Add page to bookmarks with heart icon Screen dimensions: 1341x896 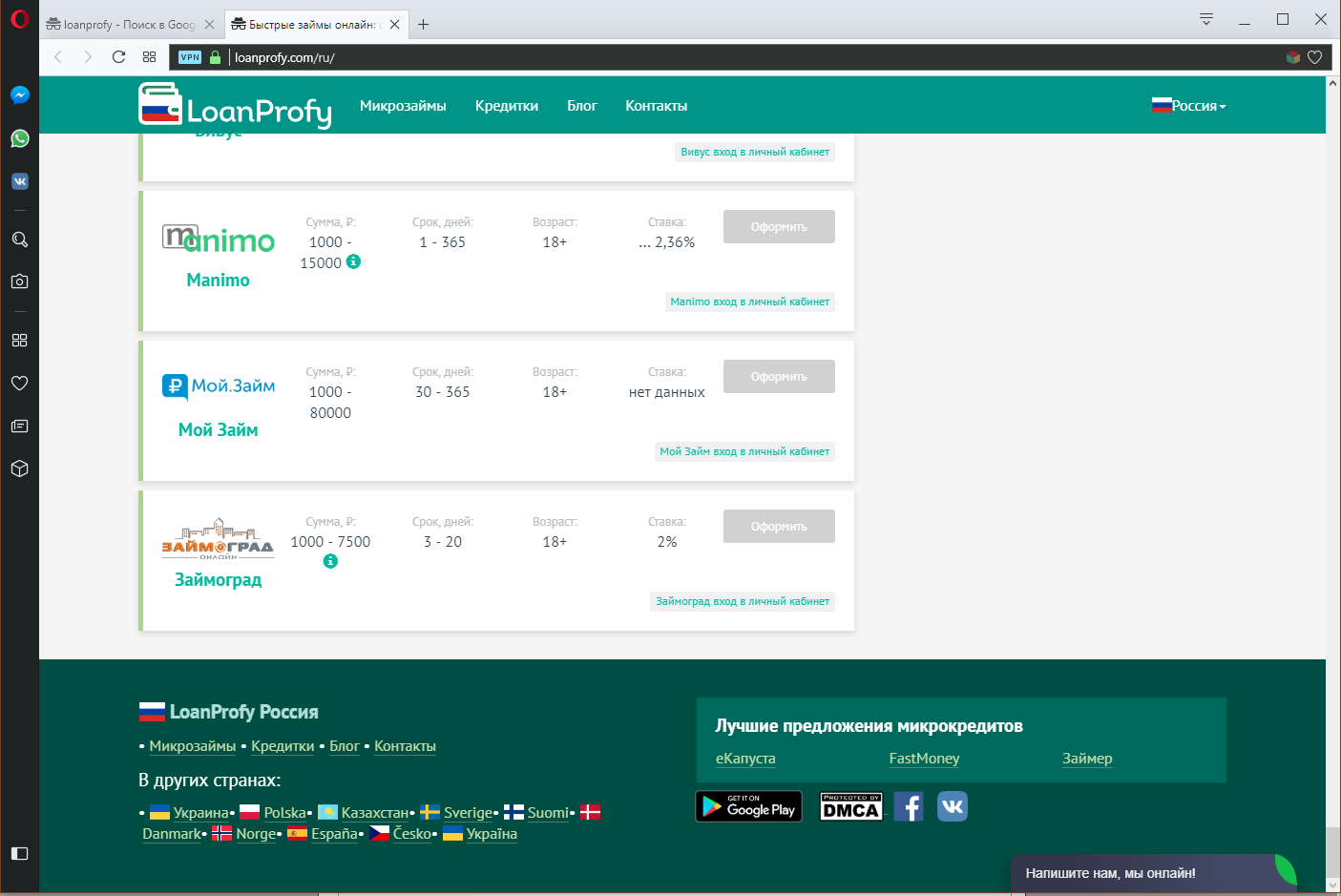point(1314,57)
